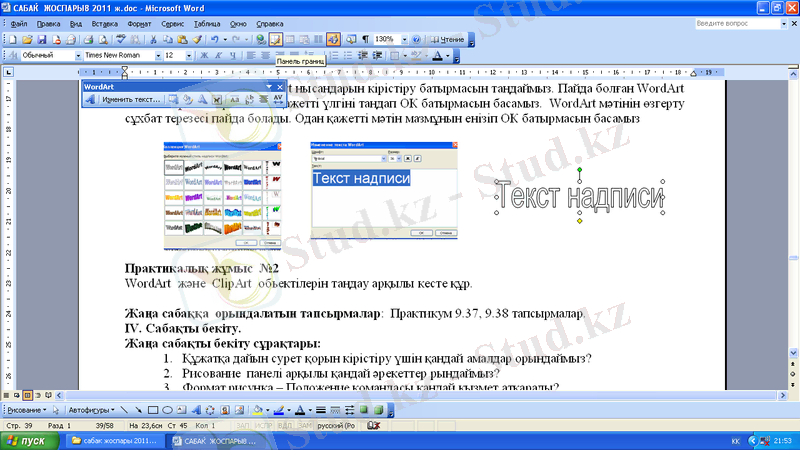
Task: Toggle Bold formatting (Ж) button
Action: (x=204, y=56)
